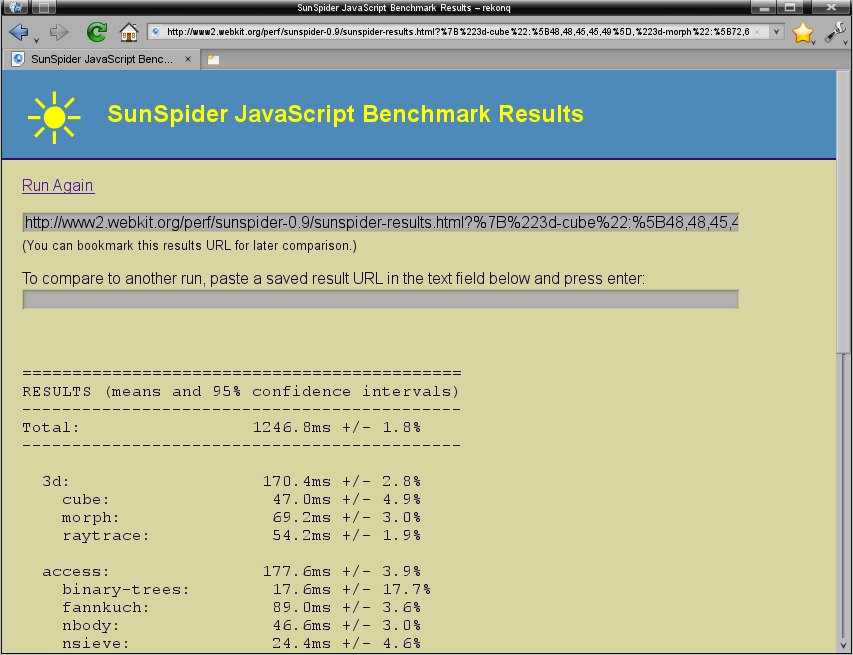Click the Run Again link

coord(58,186)
